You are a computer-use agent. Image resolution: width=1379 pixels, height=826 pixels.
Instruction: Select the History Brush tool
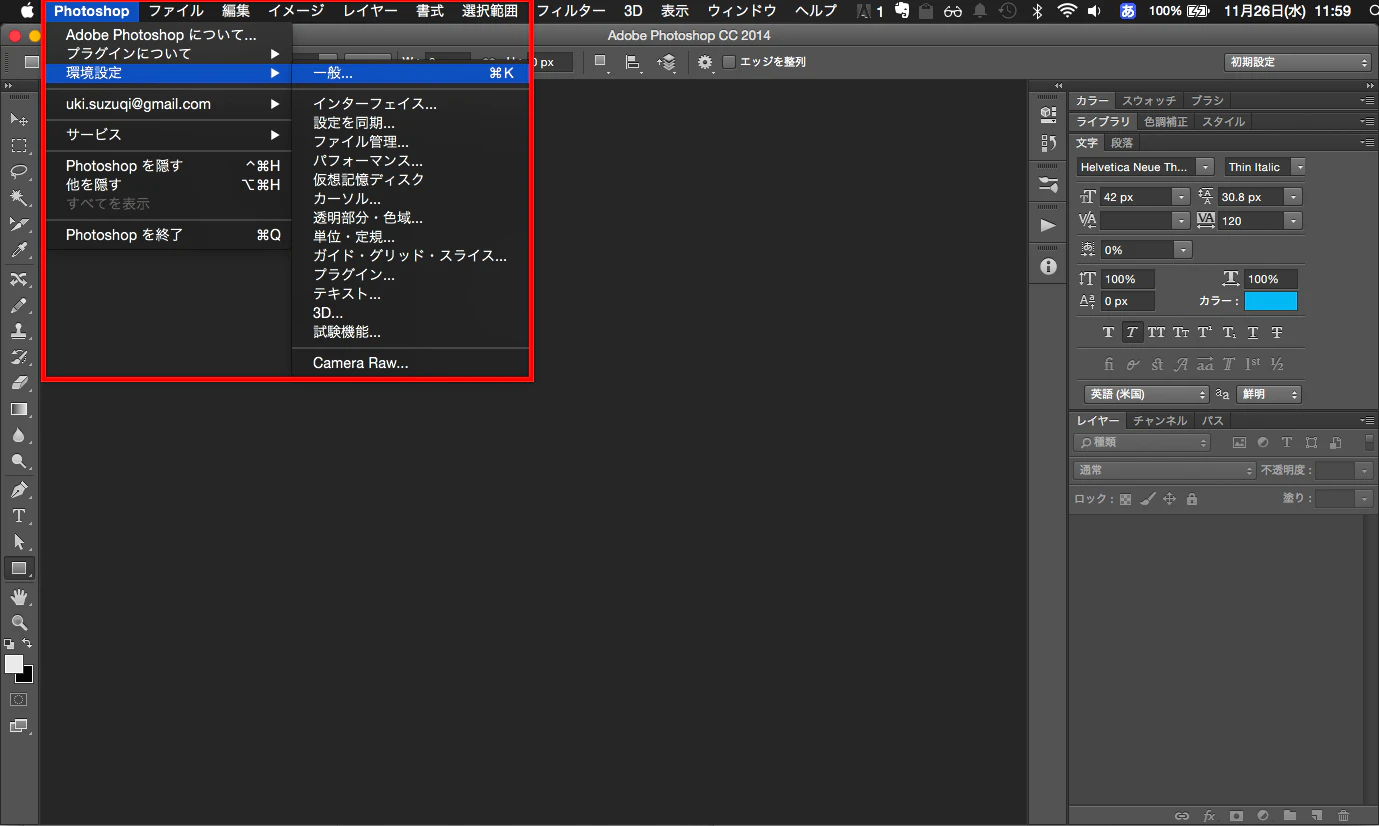(18, 357)
